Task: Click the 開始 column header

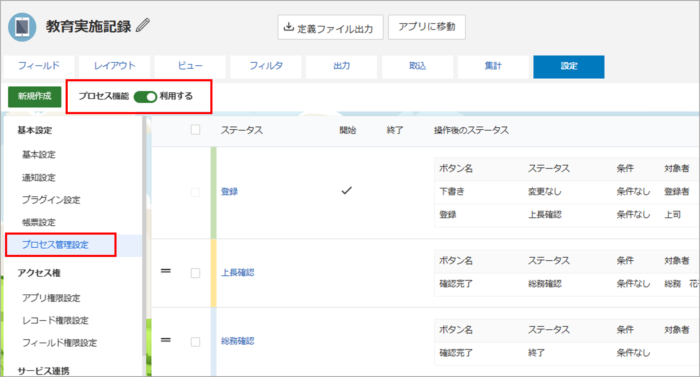Action: (x=348, y=130)
